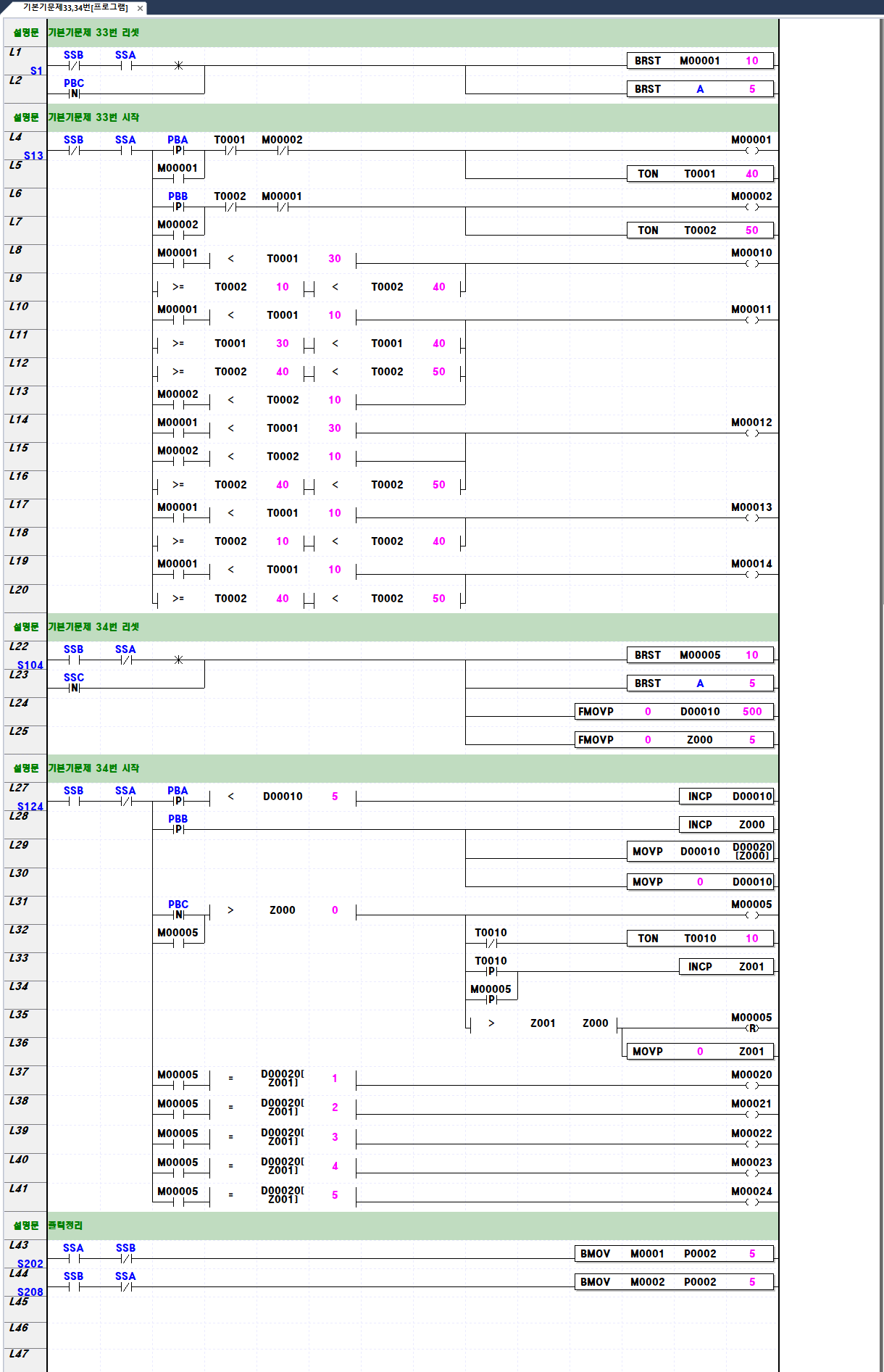Click the M00005 reset coil on L35
The height and width of the screenshot is (1372, 884).
click(x=752, y=1028)
